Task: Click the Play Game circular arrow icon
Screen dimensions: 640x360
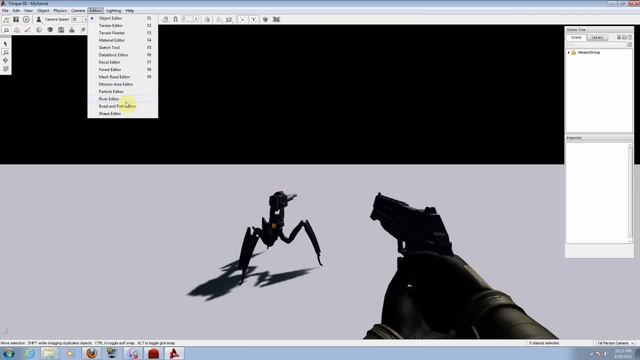Action: [26, 20]
